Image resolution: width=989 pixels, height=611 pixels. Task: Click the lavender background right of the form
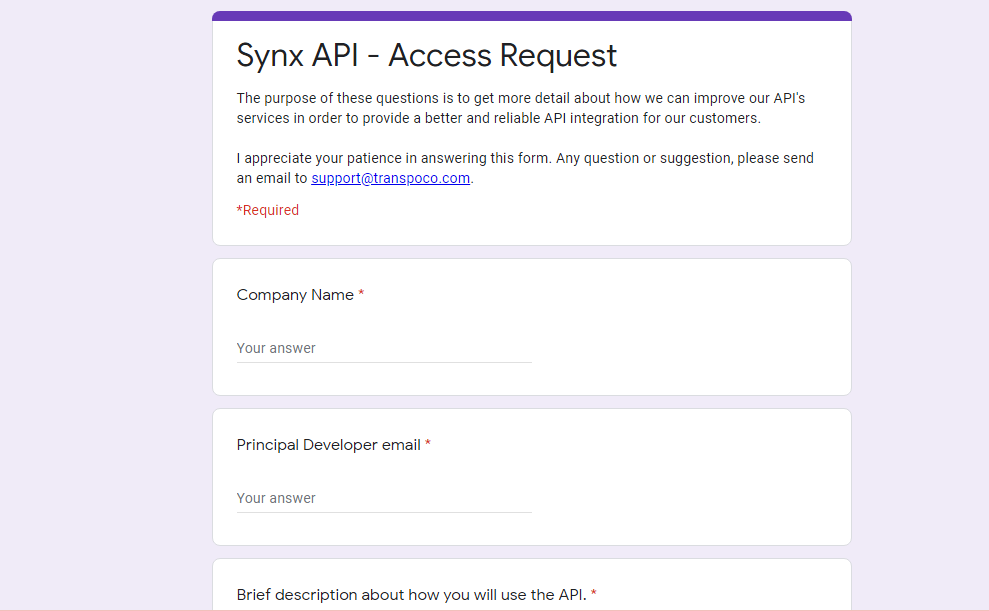pyautogui.click(x=920, y=305)
